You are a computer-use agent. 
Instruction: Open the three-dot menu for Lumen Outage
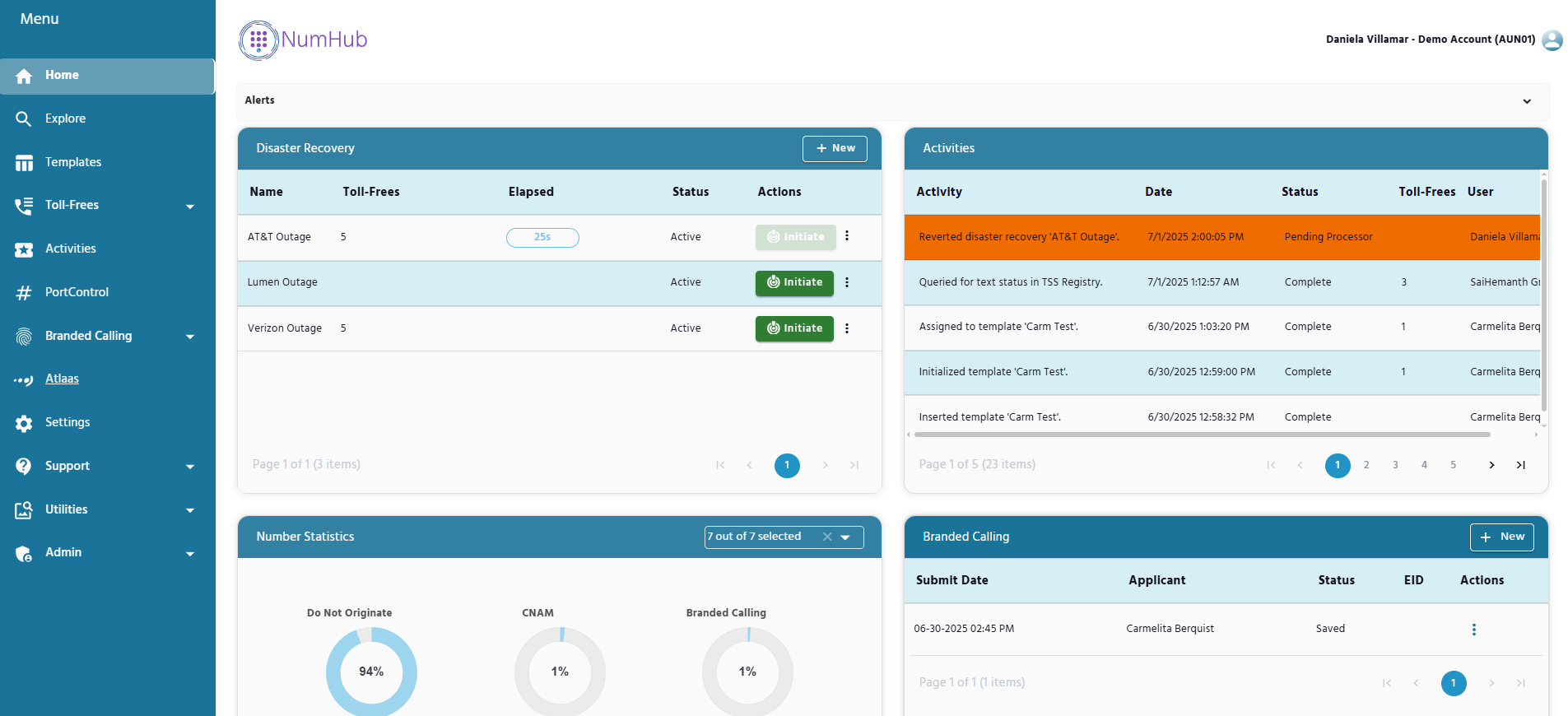[847, 282]
